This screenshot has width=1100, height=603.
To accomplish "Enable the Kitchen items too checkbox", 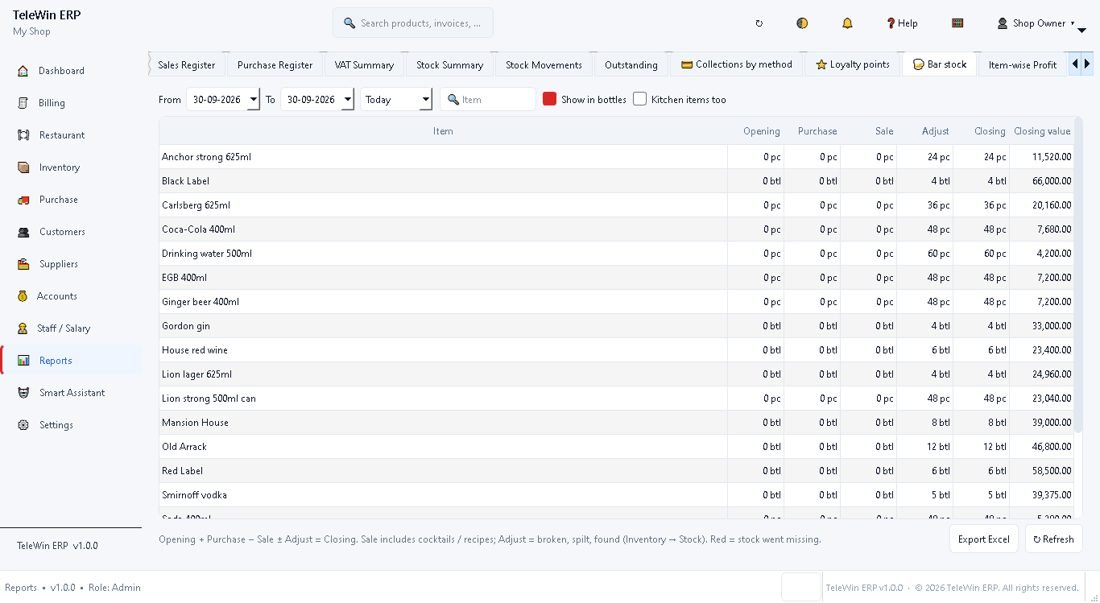I will click(x=640, y=100).
